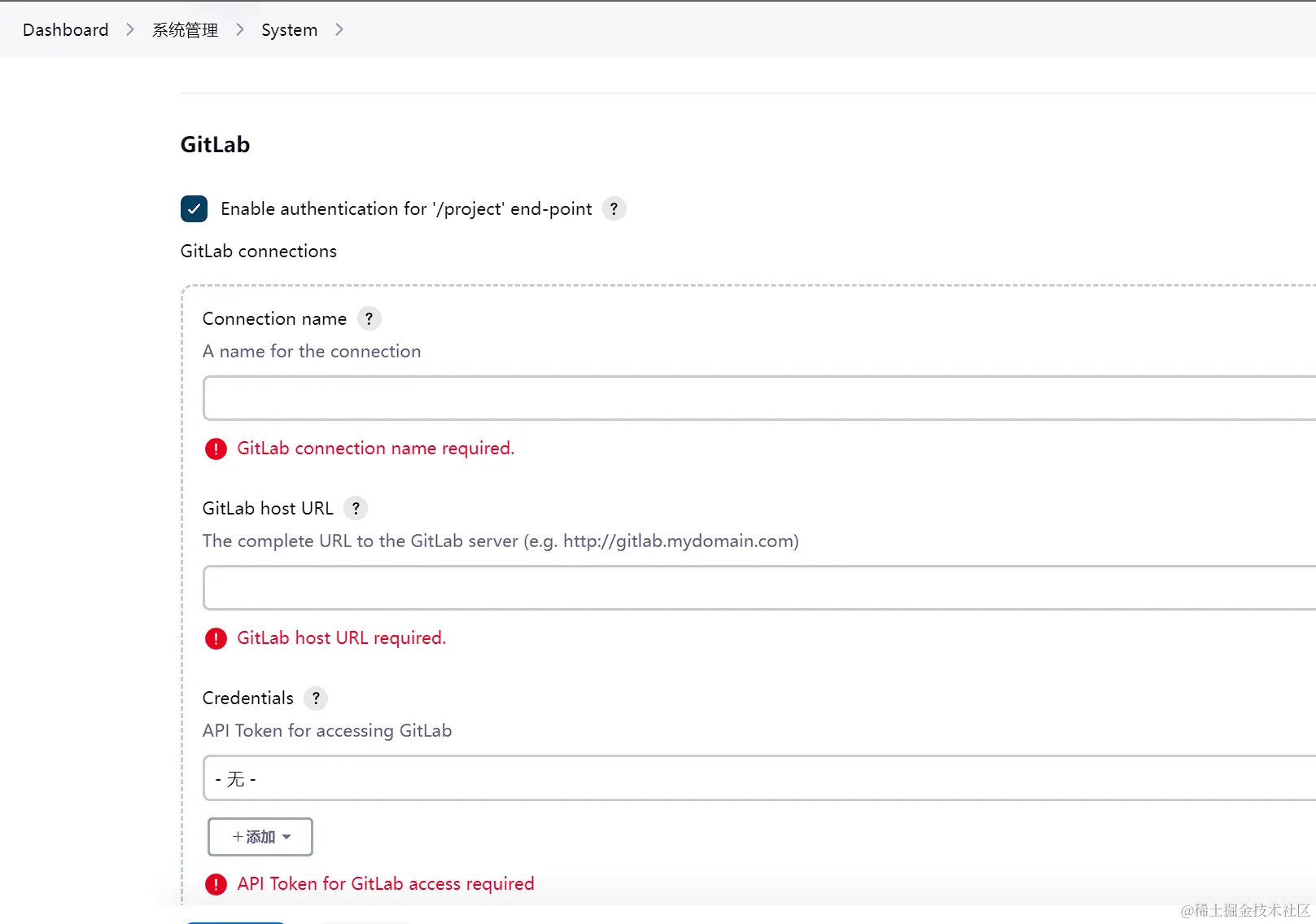
Task: Expand the chevron after System breadcrumb
Action: pos(339,30)
